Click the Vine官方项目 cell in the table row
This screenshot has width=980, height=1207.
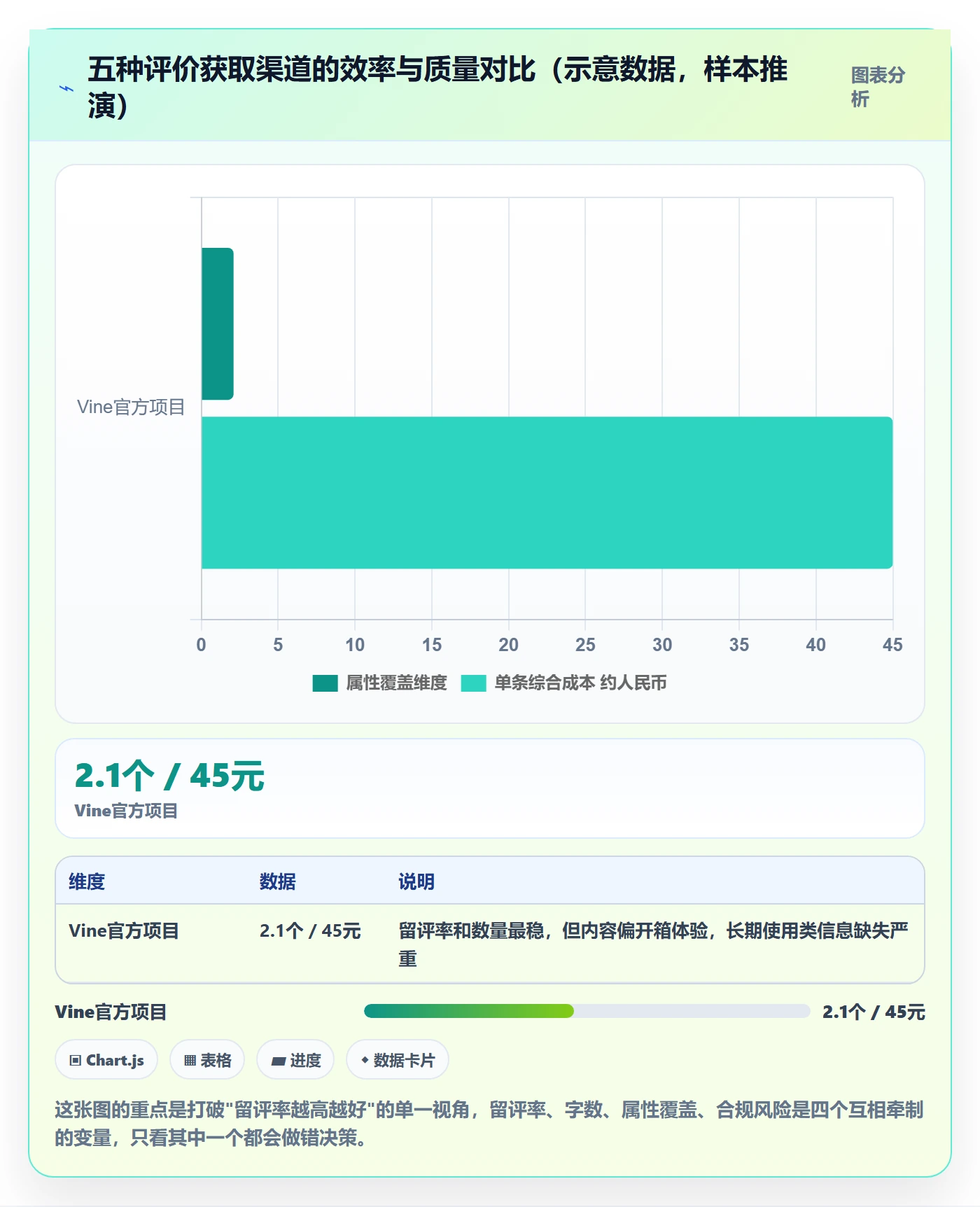124,930
